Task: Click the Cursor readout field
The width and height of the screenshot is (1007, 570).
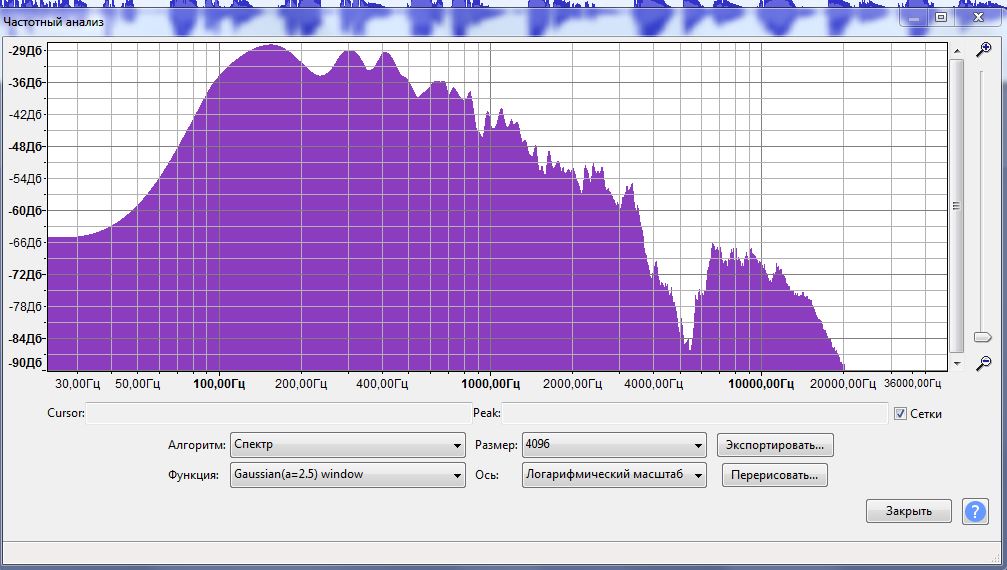Action: pyautogui.click(x=278, y=413)
